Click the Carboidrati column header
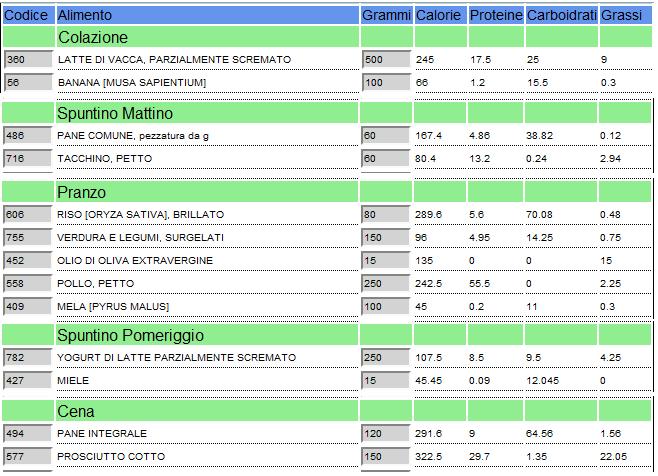The image size is (658, 476). pos(562,15)
